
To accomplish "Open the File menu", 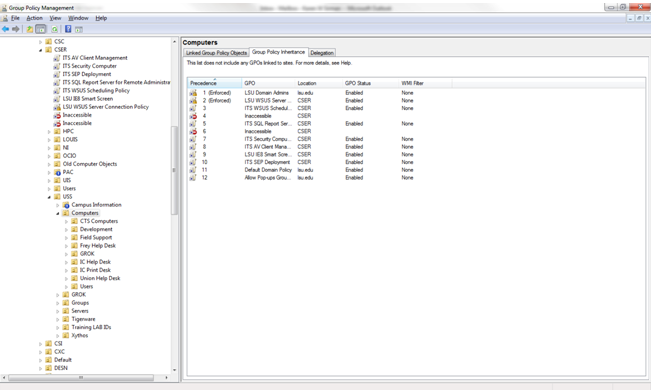I will coord(15,18).
